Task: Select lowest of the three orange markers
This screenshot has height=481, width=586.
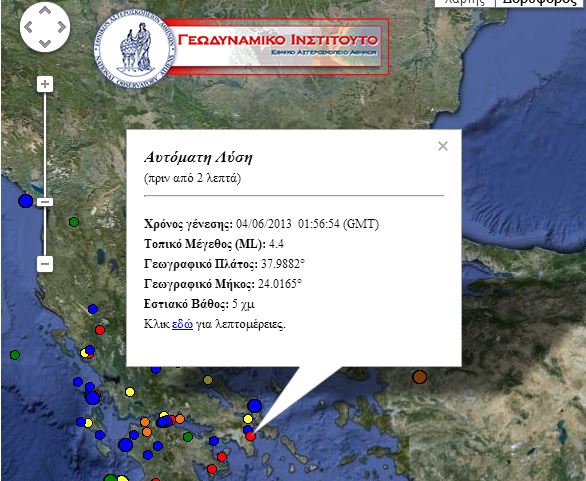Action: (x=146, y=432)
